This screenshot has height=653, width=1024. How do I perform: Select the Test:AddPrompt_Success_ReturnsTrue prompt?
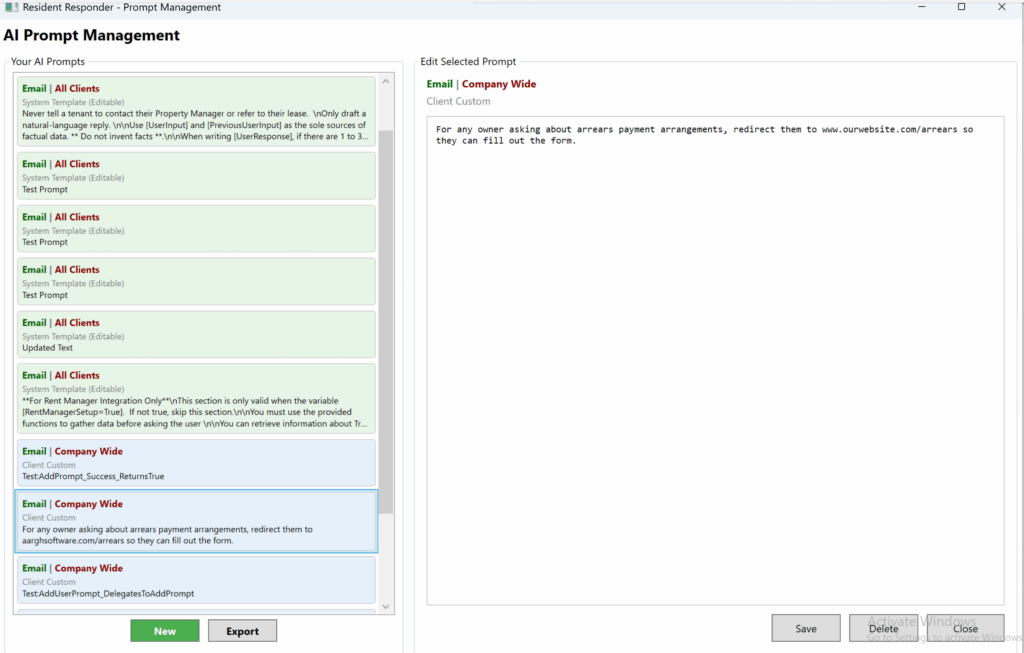(196, 463)
